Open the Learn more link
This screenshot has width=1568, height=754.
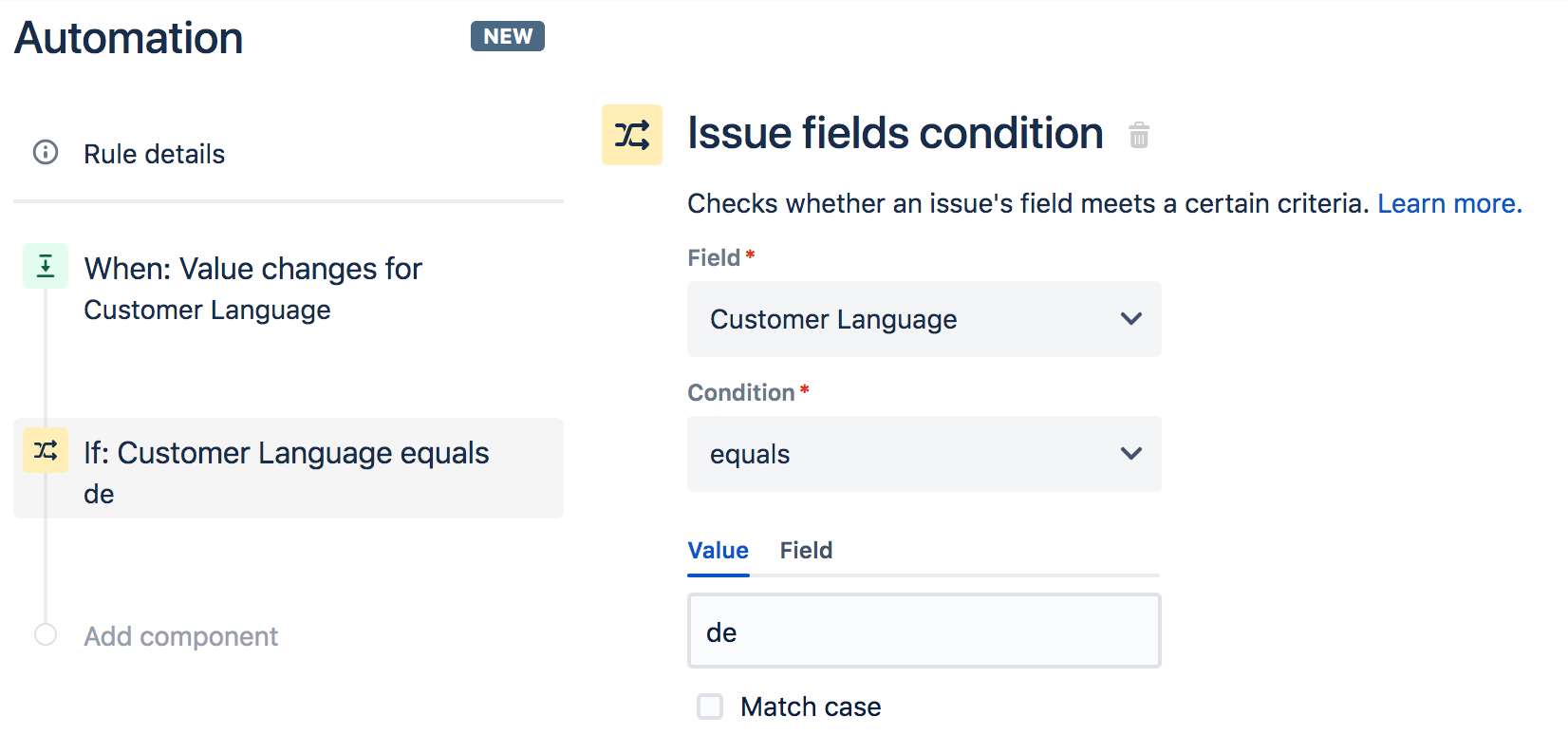tap(1449, 203)
